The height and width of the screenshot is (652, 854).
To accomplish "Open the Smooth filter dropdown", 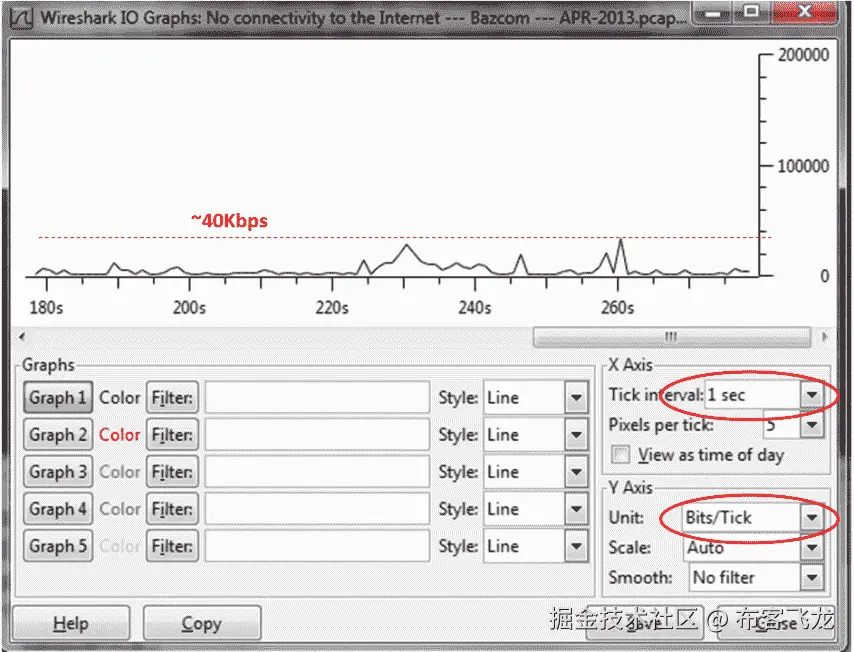I will pos(812,577).
